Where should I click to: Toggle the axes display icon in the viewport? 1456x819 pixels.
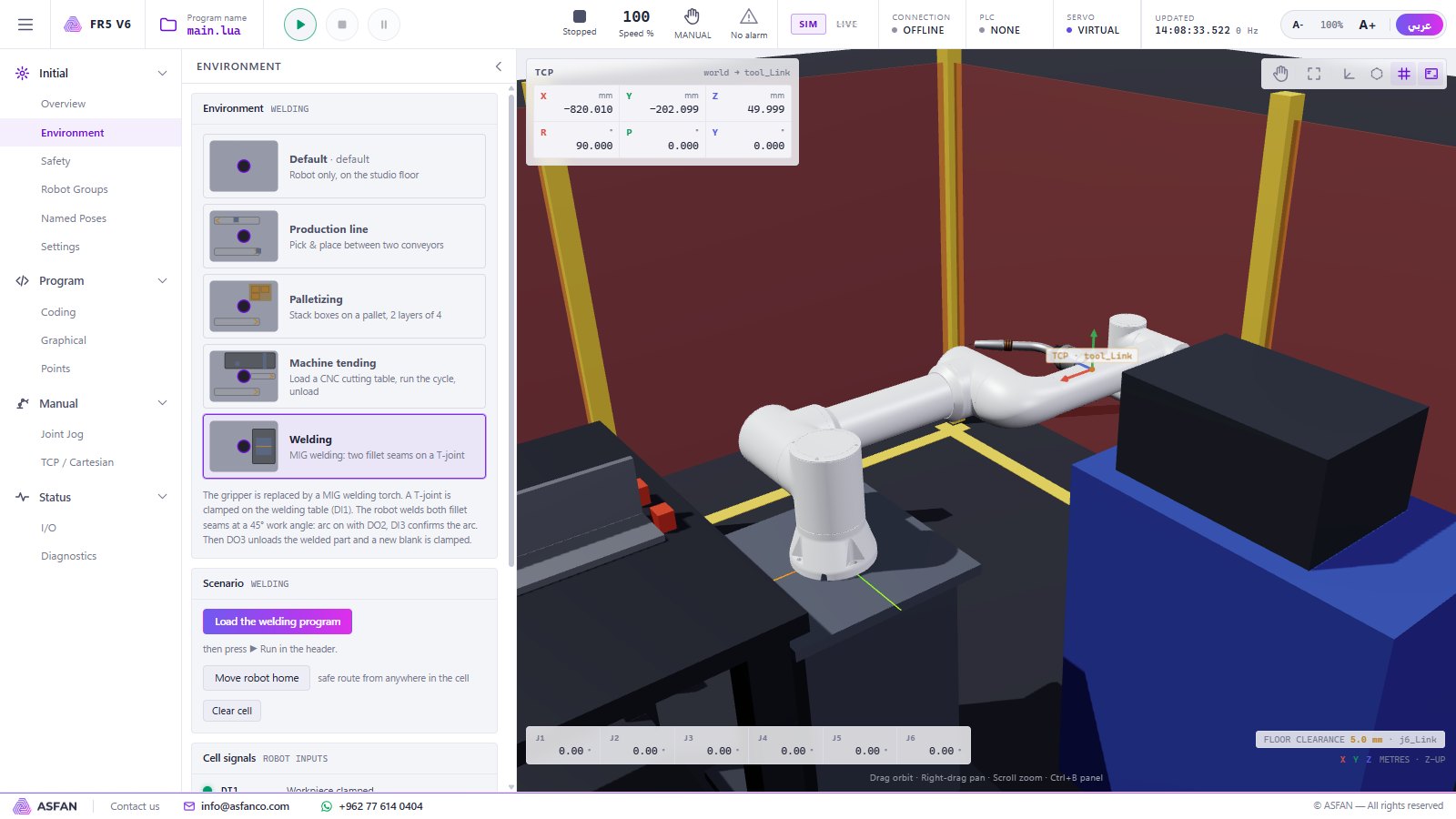(x=1349, y=74)
